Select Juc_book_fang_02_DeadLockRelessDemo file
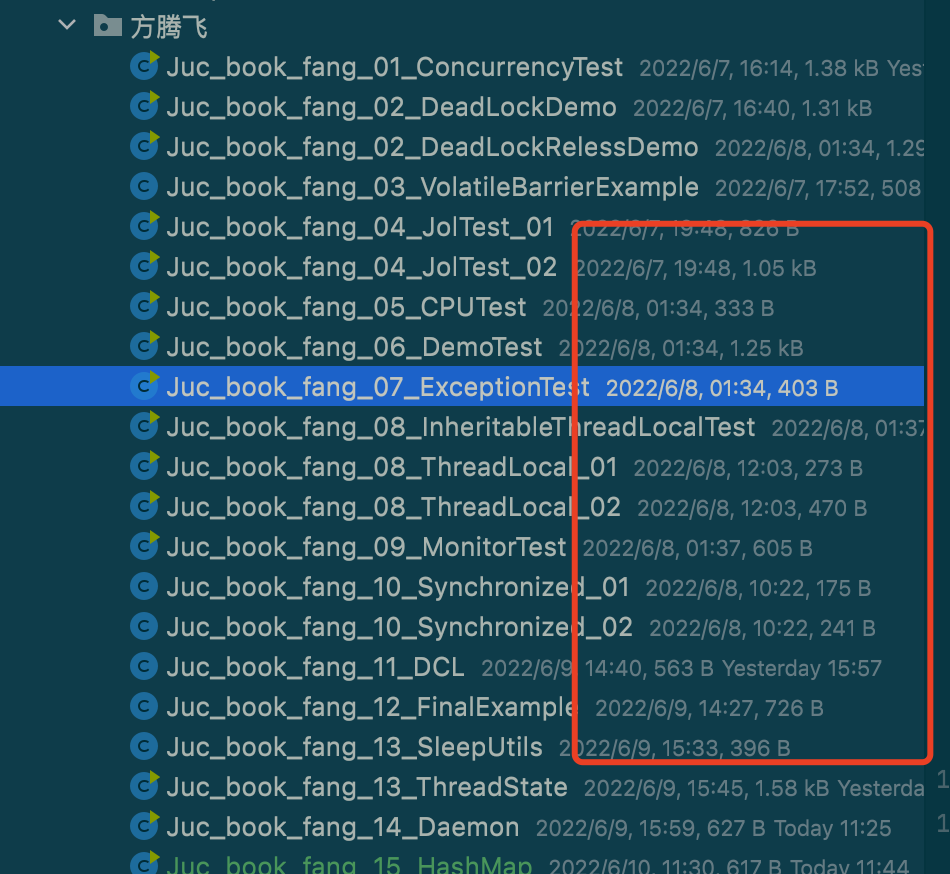This screenshot has width=950, height=874. pos(432,147)
